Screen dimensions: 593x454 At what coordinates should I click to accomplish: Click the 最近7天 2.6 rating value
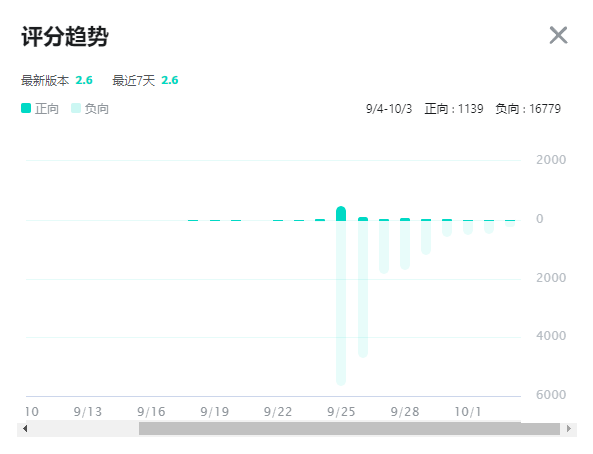click(x=170, y=80)
